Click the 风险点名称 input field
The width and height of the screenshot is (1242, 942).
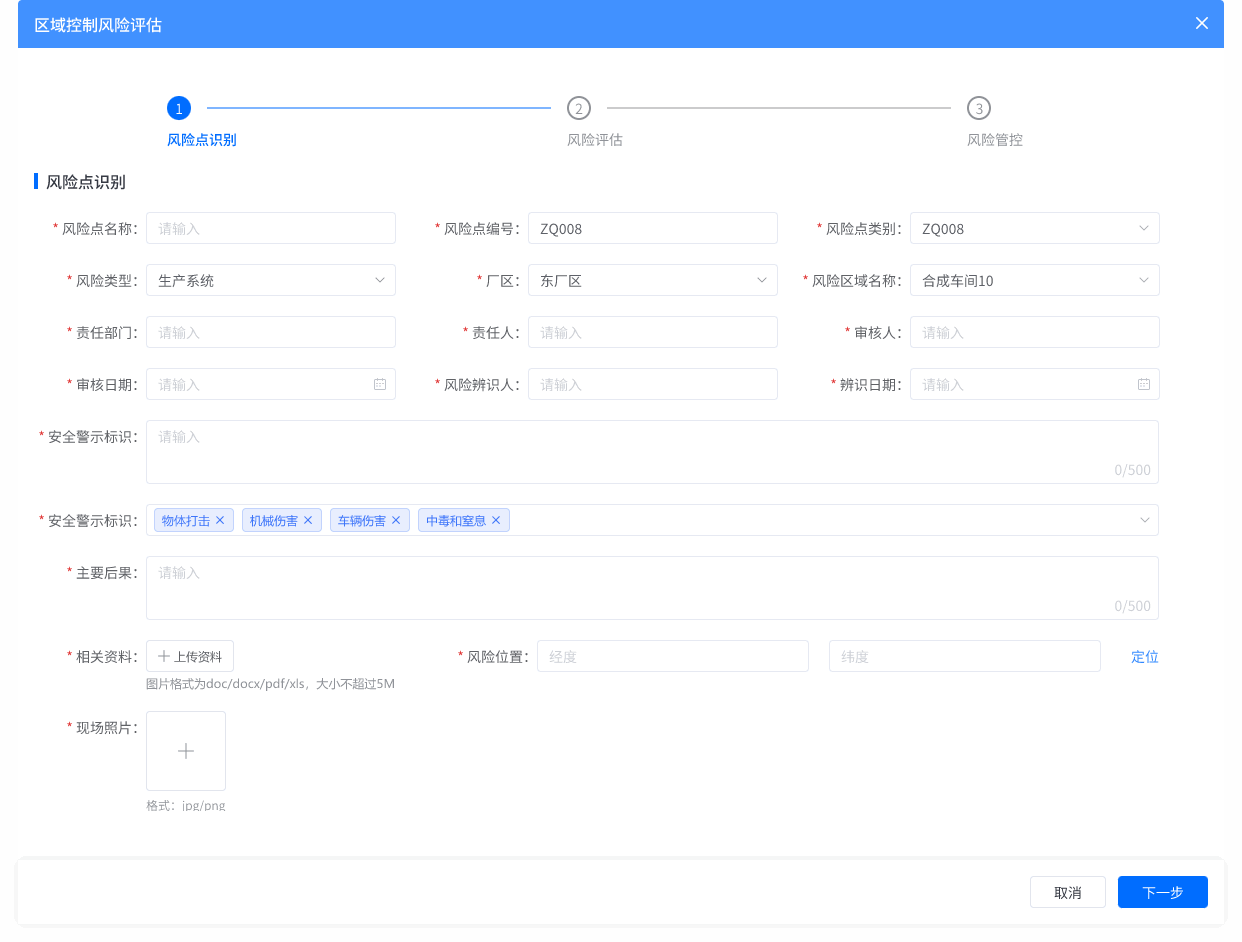click(x=270, y=228)
